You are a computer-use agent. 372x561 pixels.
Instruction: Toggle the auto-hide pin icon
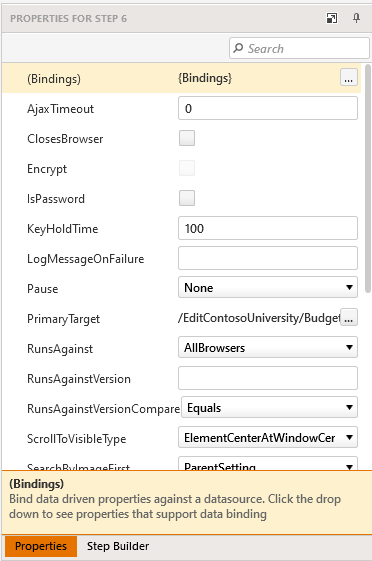[x=356, y=18]
